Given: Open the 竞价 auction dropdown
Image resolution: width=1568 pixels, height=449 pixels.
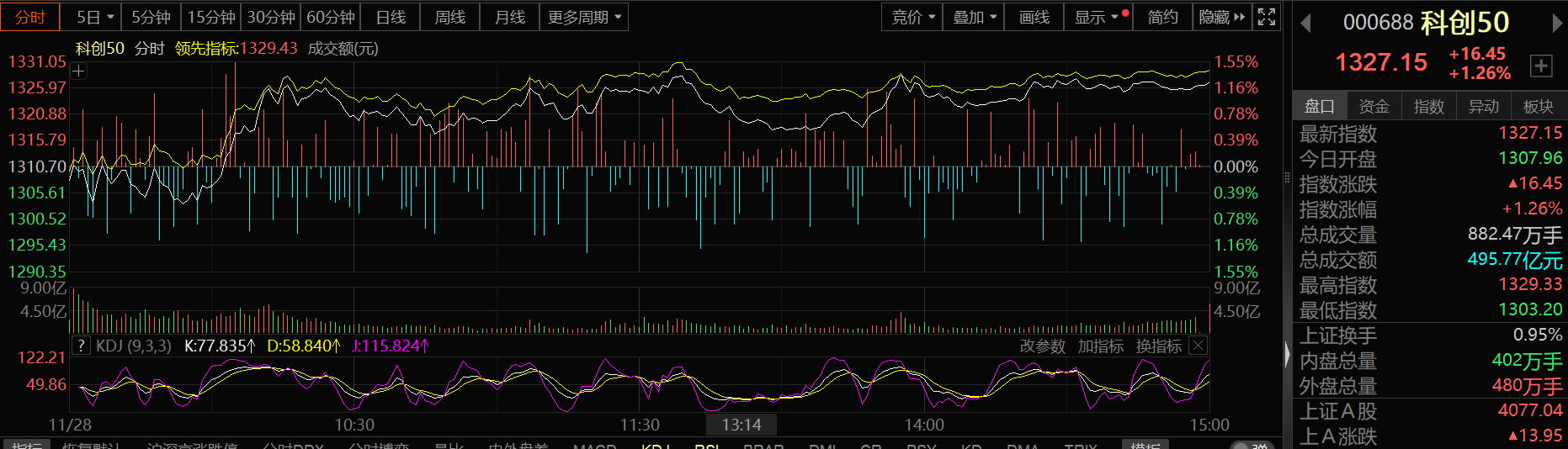Looking at the screenshot, I should pos(913,17).
